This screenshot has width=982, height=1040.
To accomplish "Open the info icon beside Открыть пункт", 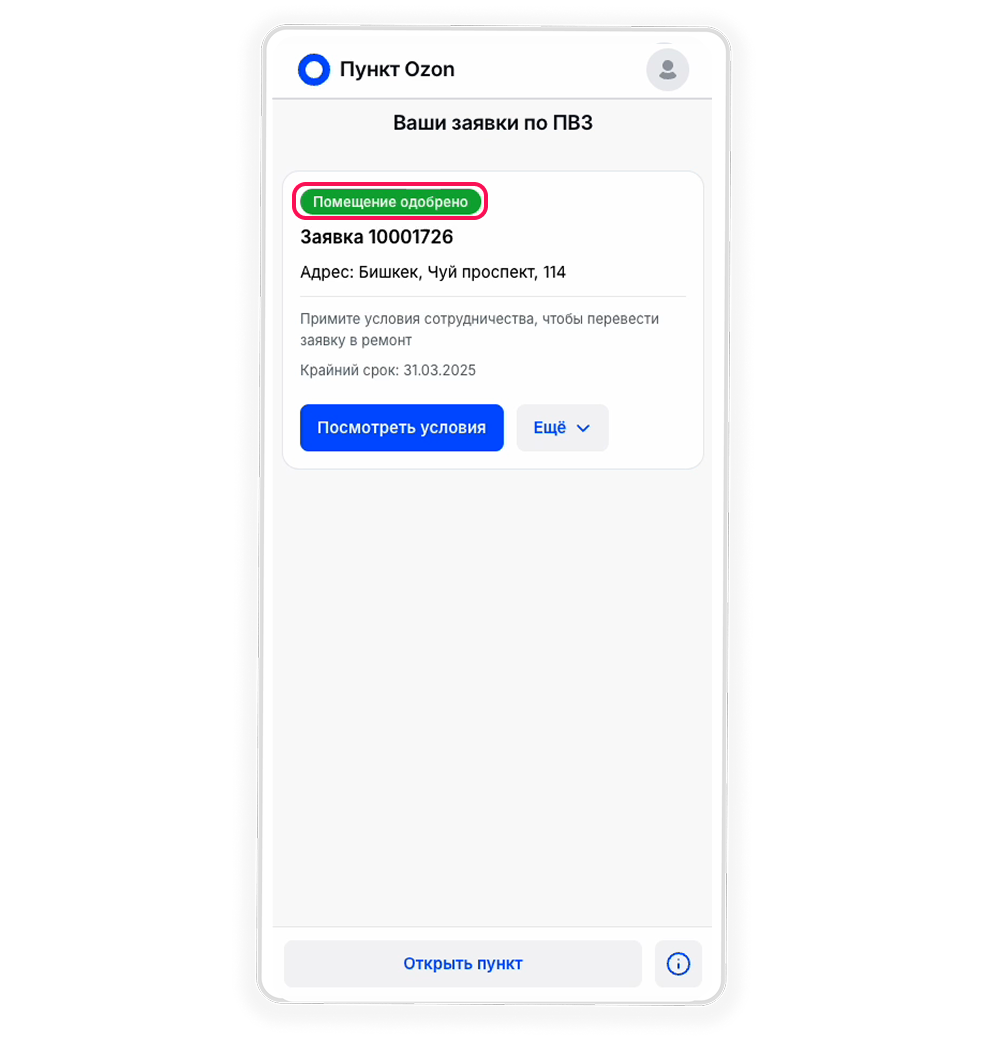I will tap(678, 963).
